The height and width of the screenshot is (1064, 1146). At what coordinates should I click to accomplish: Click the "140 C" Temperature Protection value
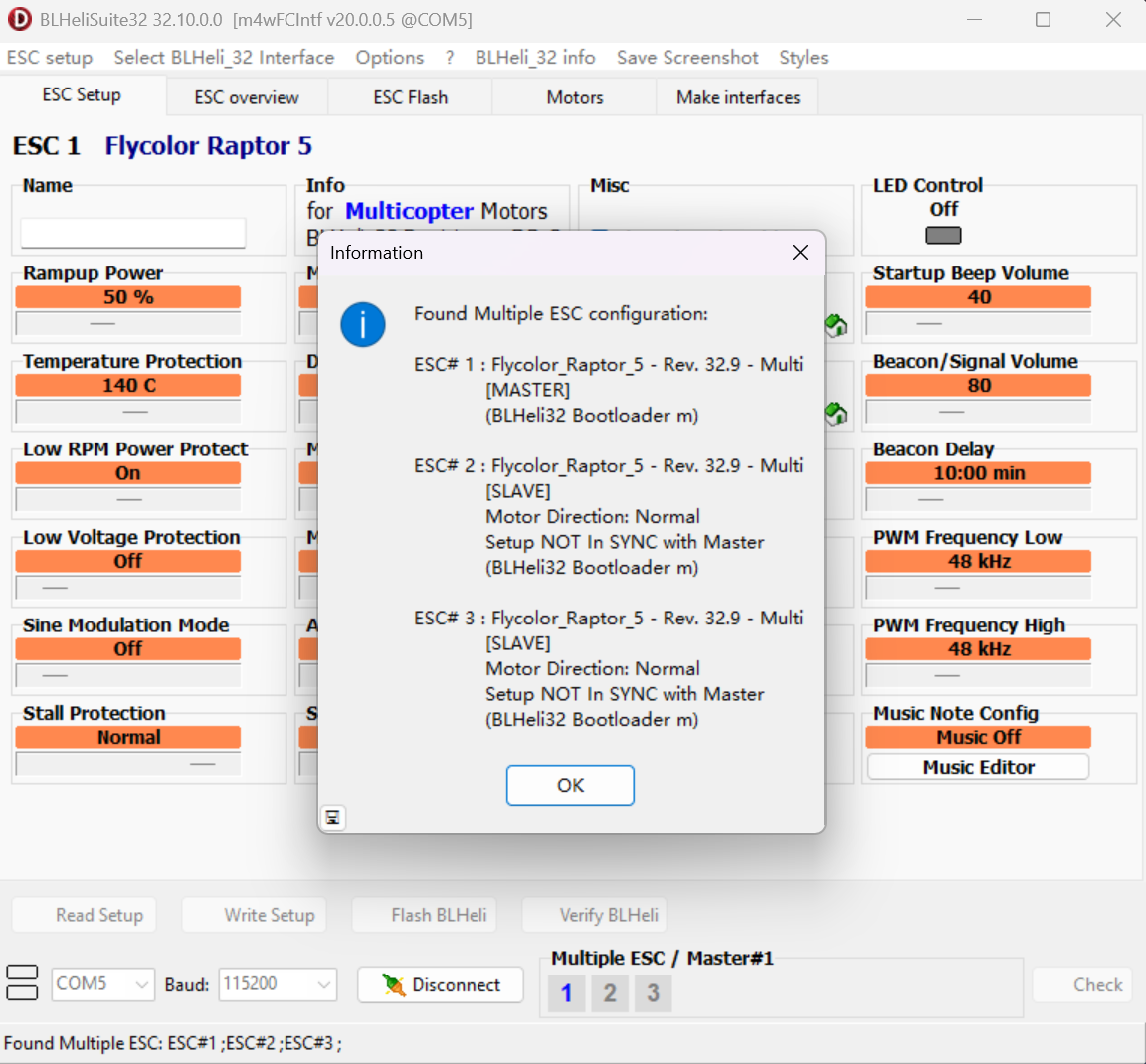tap(128, 385)
